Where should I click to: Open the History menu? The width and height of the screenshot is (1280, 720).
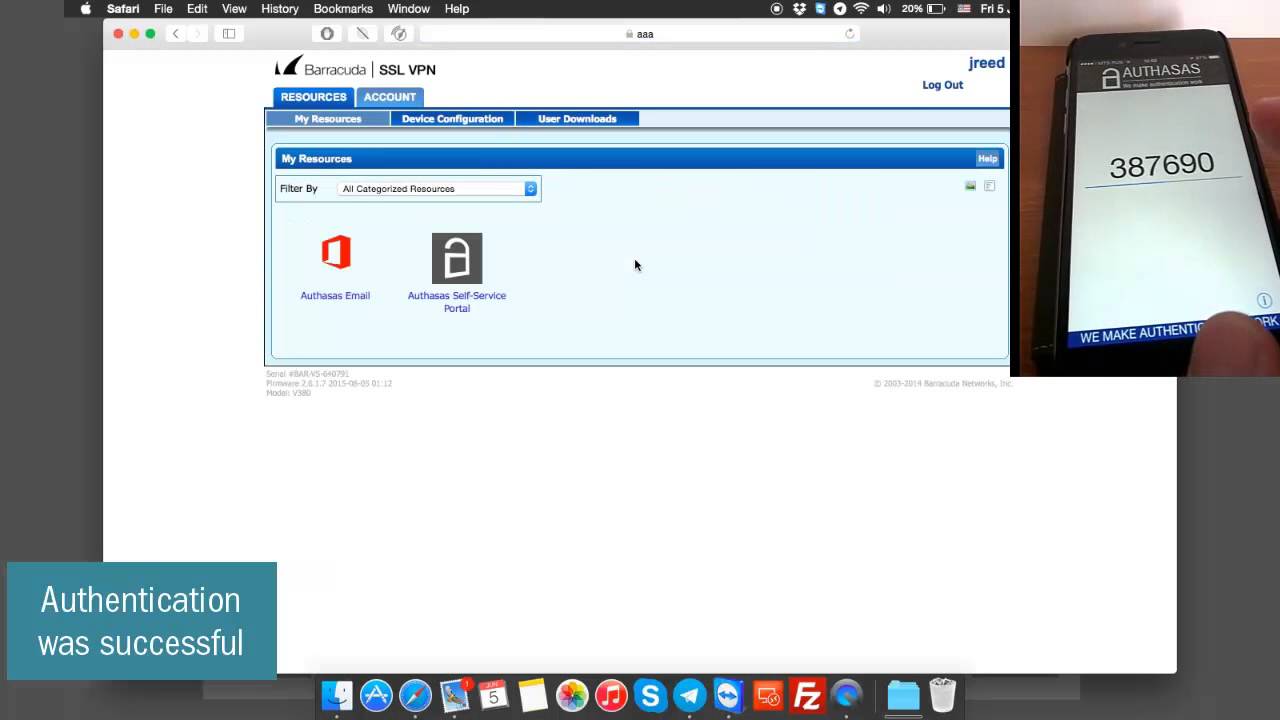280,9
